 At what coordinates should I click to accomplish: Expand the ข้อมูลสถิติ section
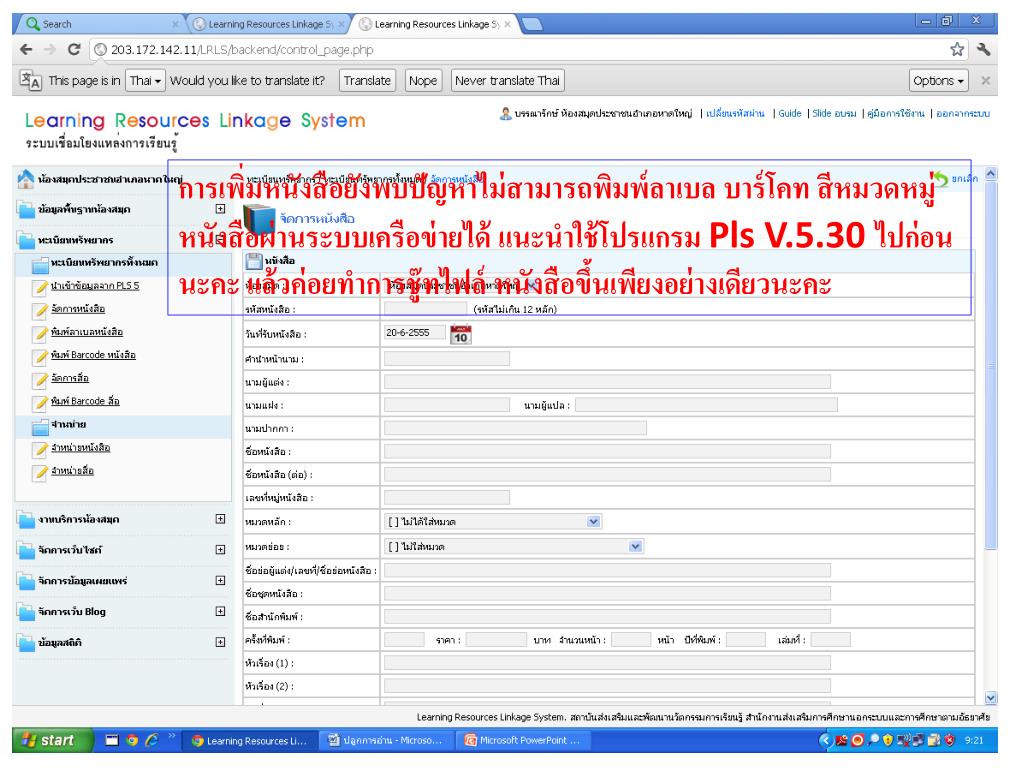tap(220, 642)
